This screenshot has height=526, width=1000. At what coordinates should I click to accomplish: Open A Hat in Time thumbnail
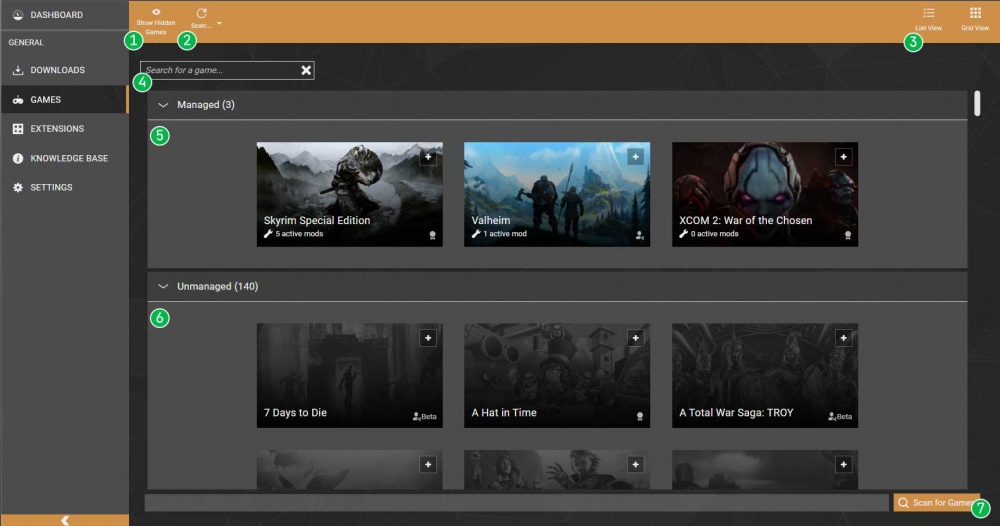557,376
